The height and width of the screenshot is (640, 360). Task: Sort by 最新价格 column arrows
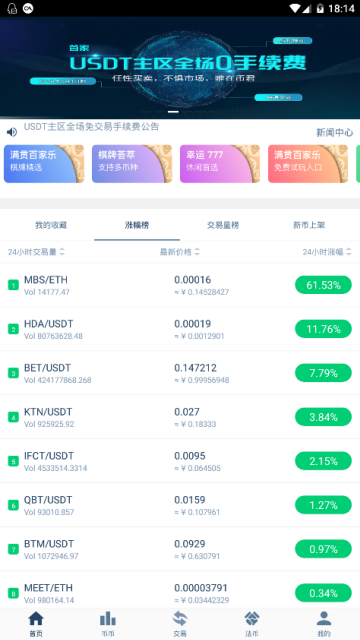click(x=197, y=252)
